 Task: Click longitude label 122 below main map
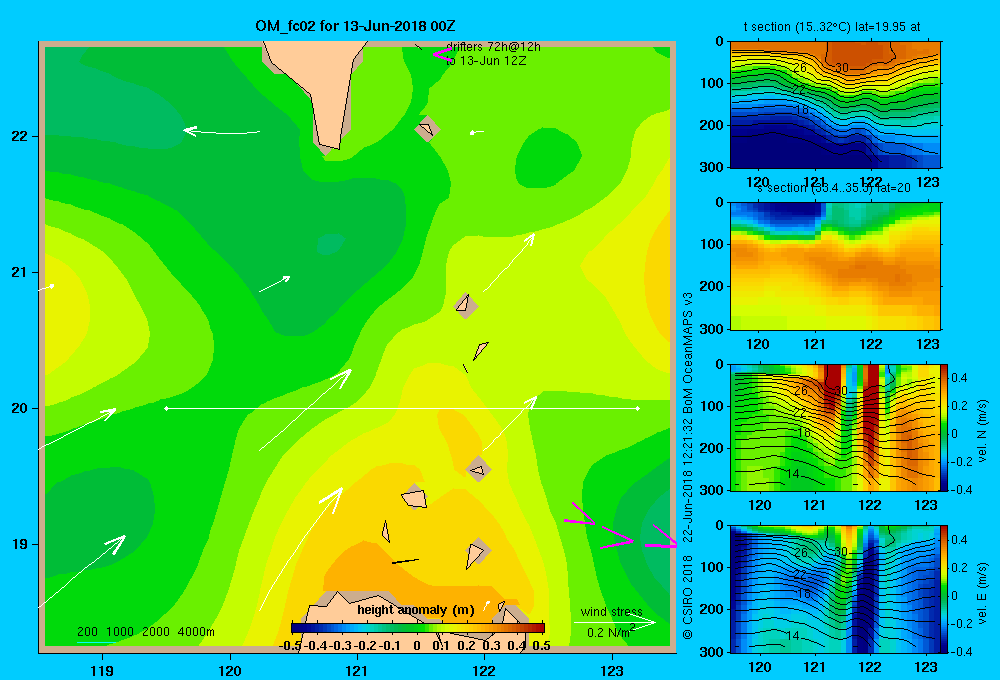click(484, 670)
